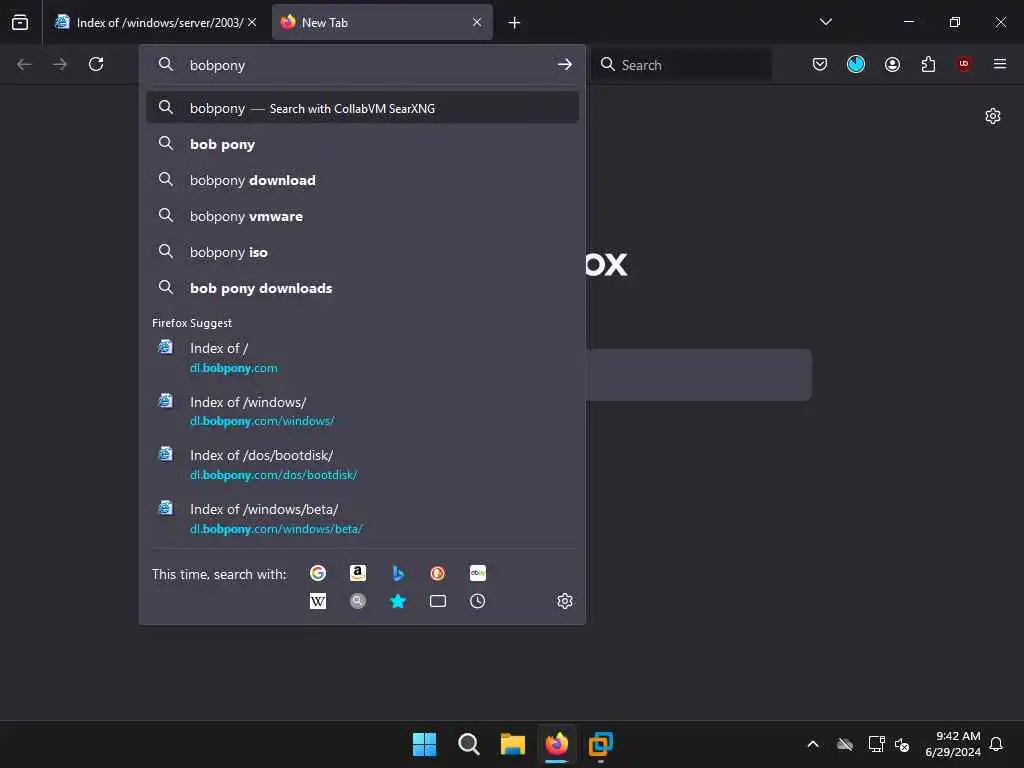The image size is (1024, 768).
Task: Reload the current page
Action: click(96, 64)
